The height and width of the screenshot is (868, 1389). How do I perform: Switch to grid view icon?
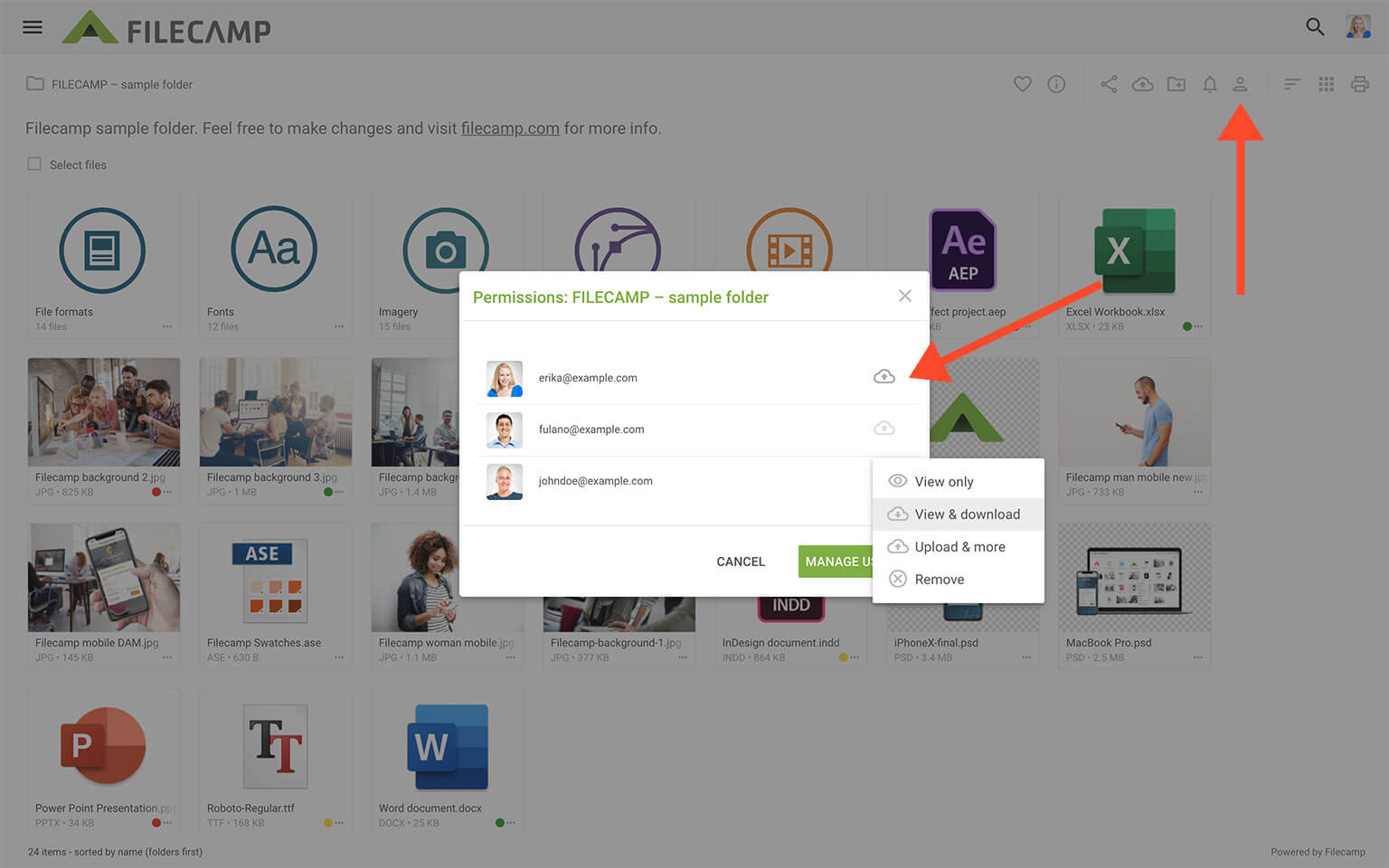click(x=1326, y=84)
